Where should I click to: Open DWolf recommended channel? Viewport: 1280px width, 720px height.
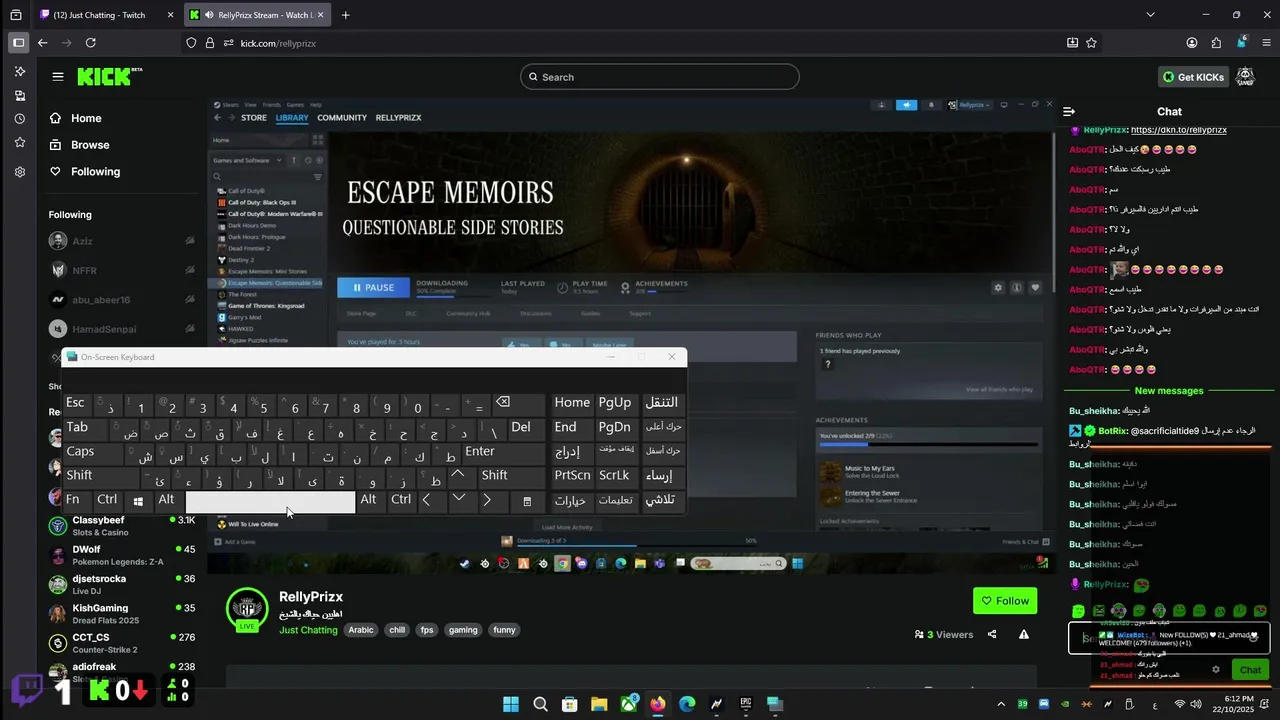pyautogui.click(x=120, y=555)
